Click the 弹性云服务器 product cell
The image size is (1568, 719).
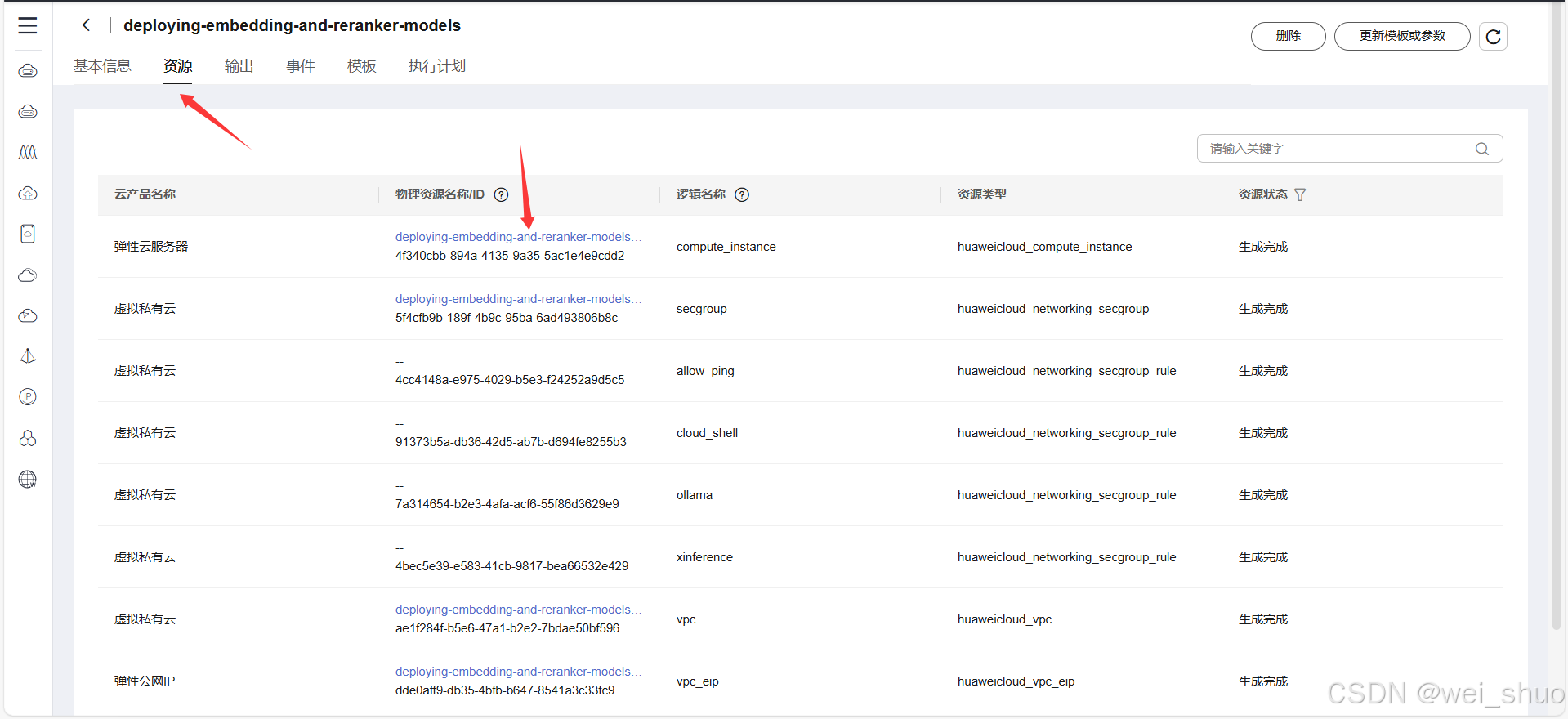click(151, 247)
